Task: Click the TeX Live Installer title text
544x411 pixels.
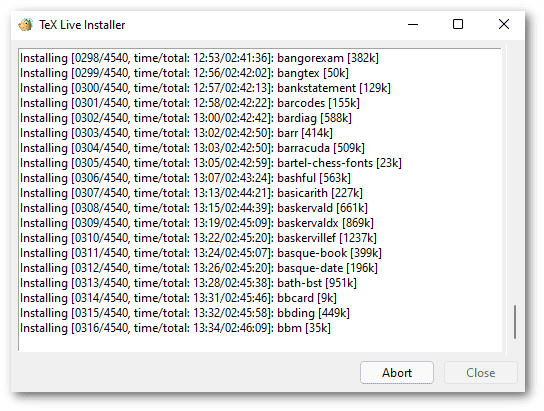Action: point(82,25)
